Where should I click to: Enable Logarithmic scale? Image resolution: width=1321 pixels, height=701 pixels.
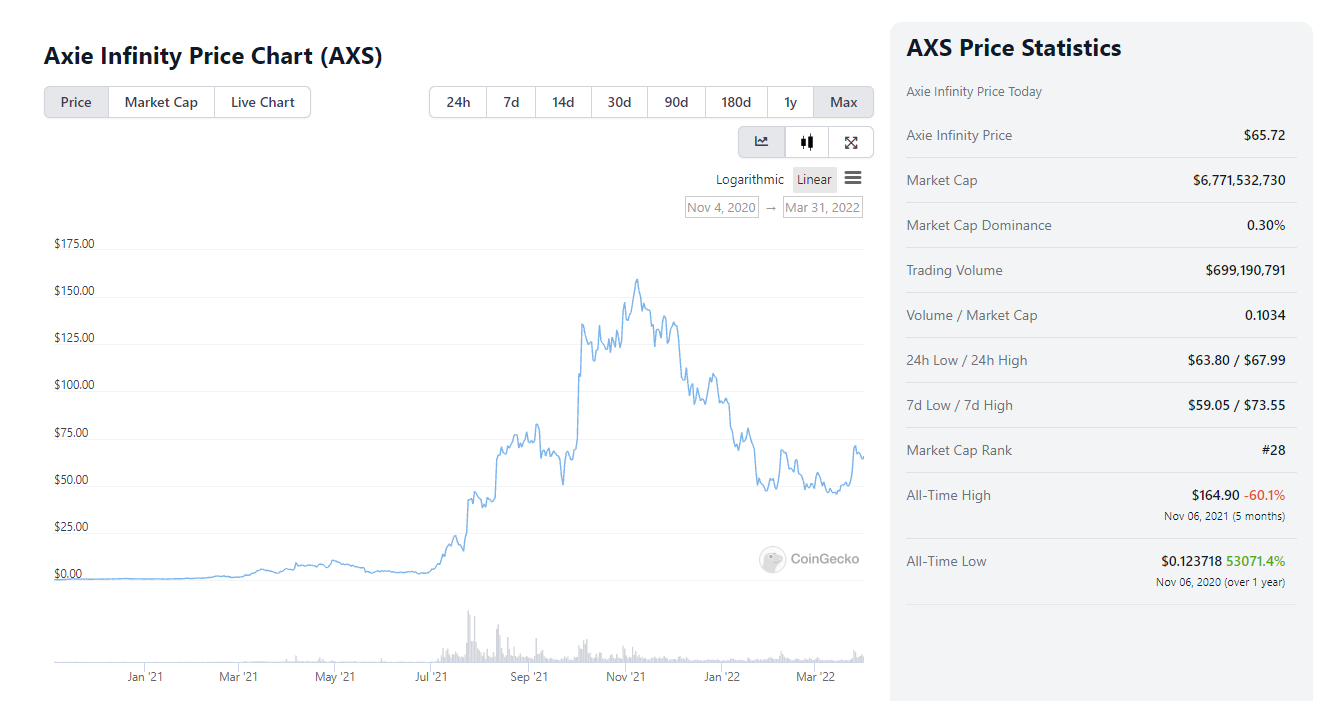(x=750, y=180)
